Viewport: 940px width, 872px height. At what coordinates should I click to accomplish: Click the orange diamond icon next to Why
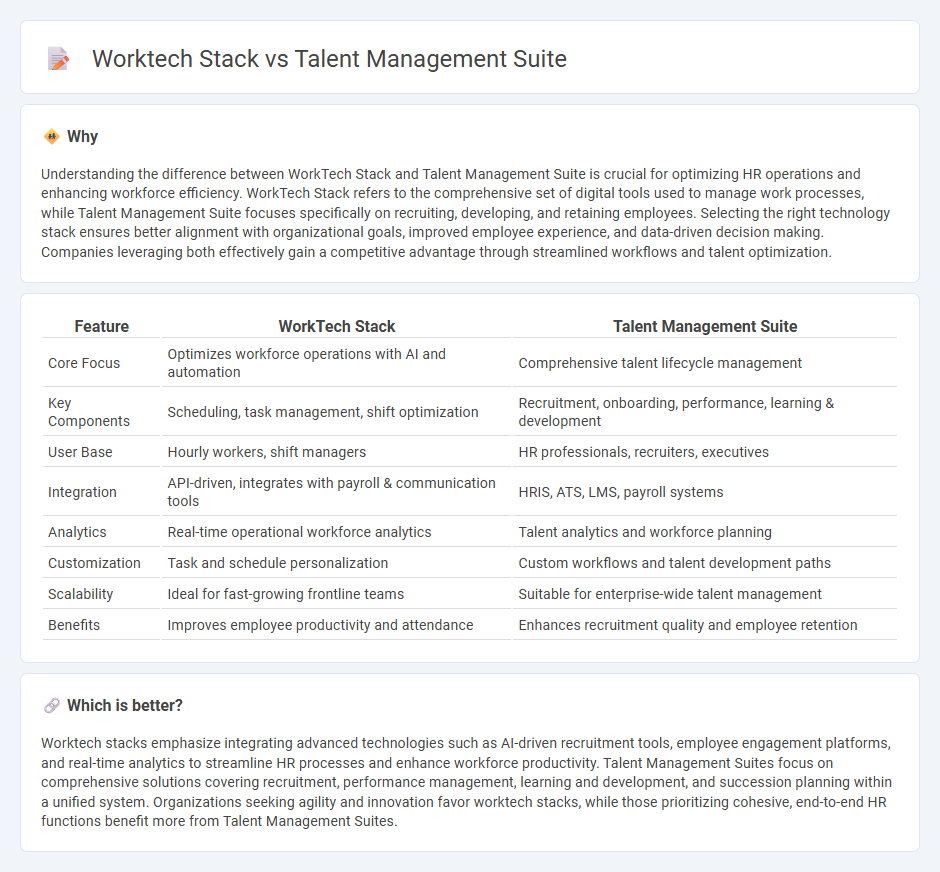(52, 137)
